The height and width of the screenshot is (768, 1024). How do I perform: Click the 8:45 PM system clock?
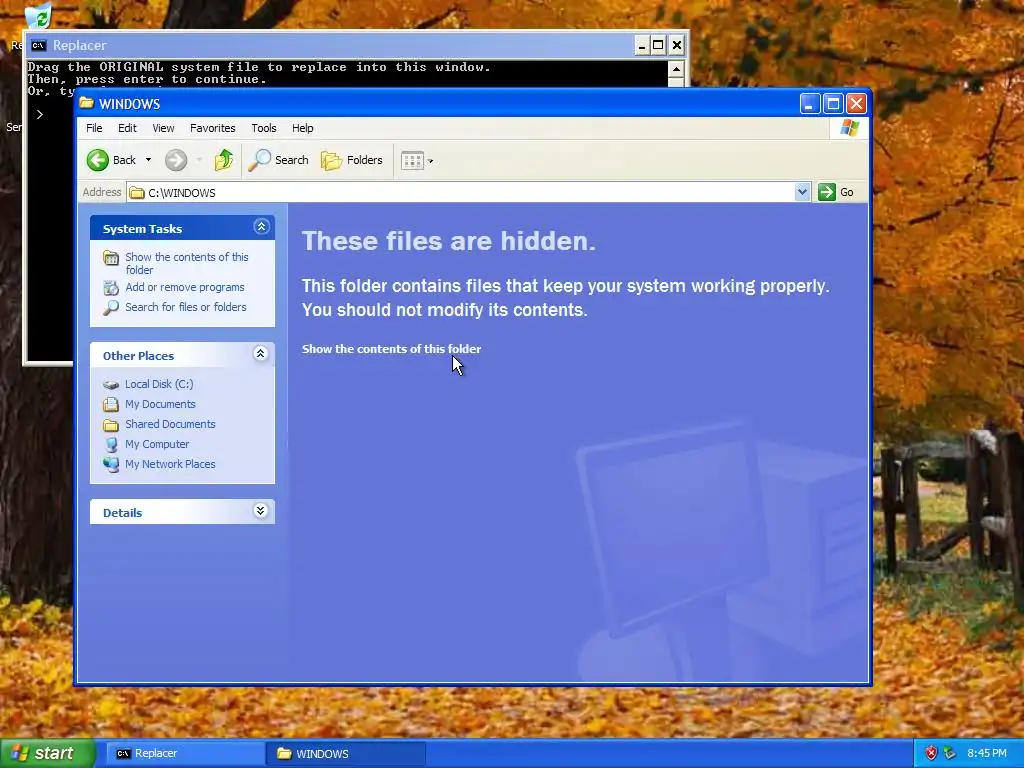tap(987, 753)
